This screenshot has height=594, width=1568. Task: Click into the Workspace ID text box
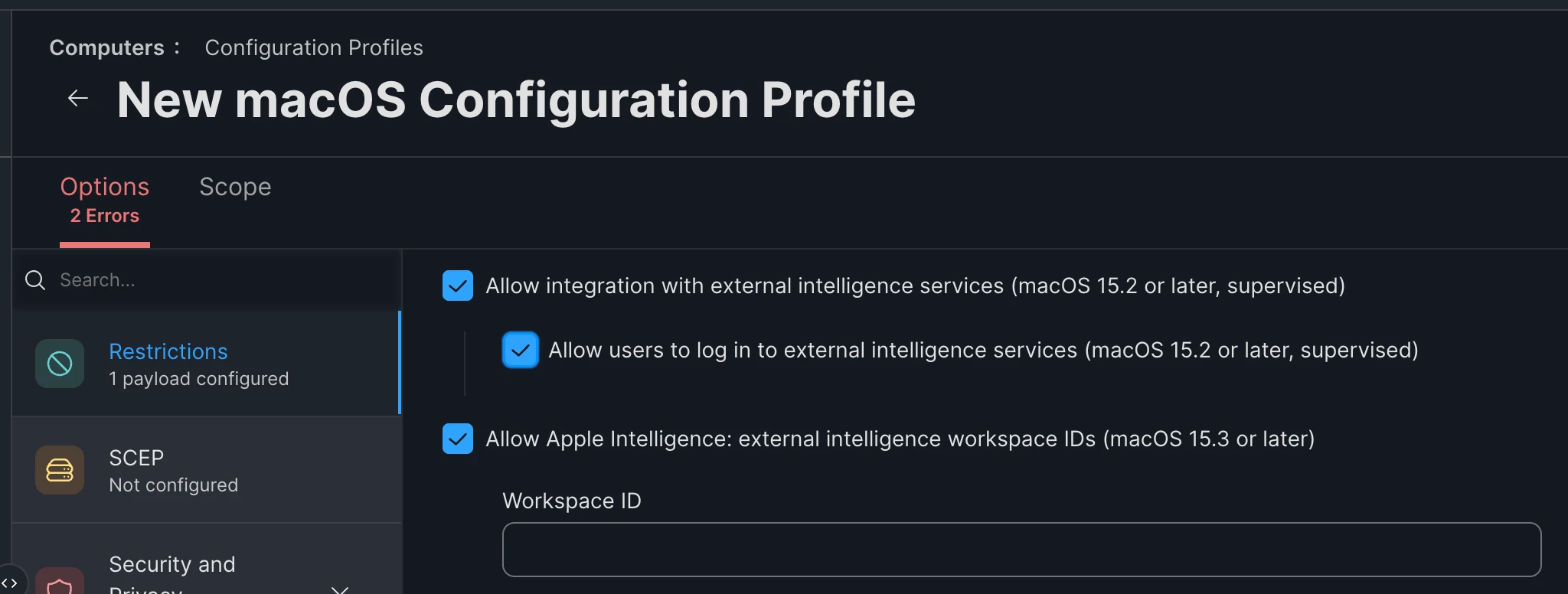point(1021,550)
